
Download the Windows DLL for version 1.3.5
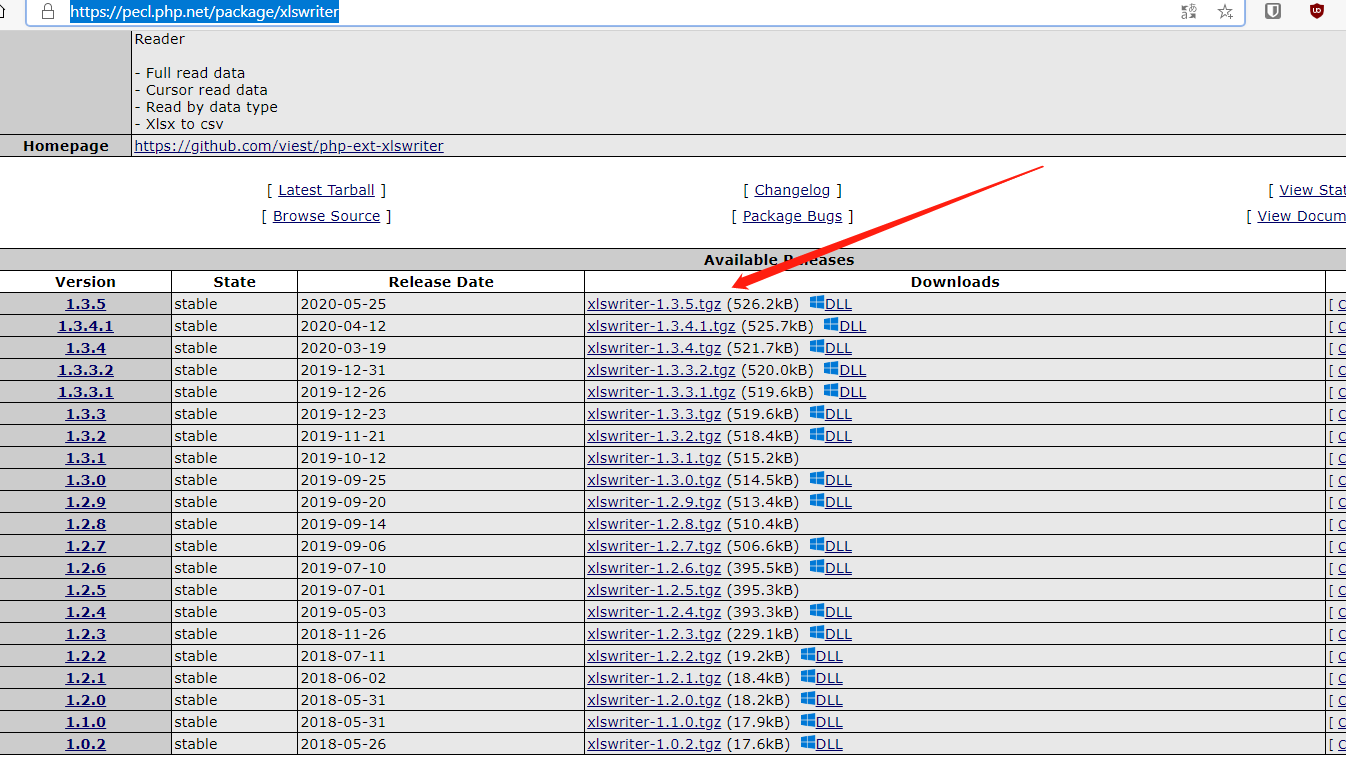(831, 304)
